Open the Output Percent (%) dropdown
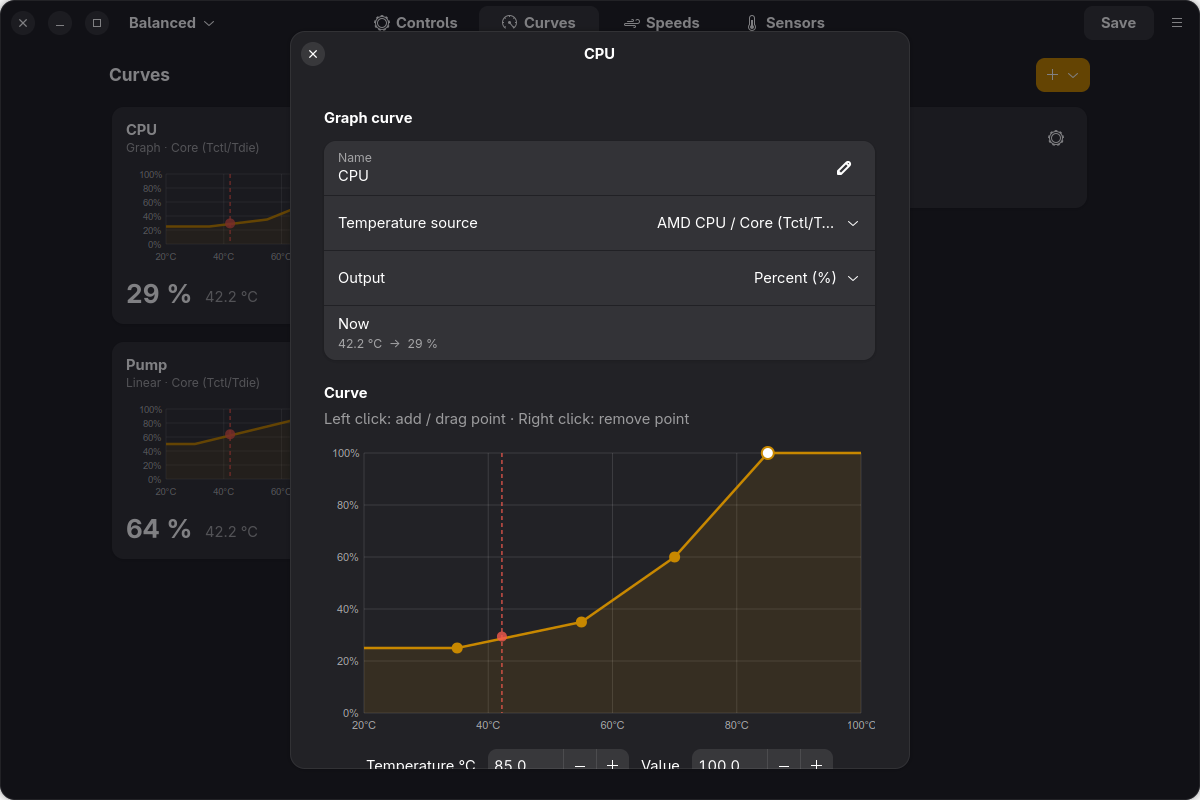 tap(599, 278)
